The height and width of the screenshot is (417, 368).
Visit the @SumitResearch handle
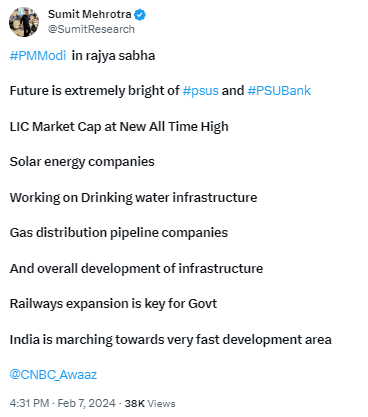[x=91, y=29]
